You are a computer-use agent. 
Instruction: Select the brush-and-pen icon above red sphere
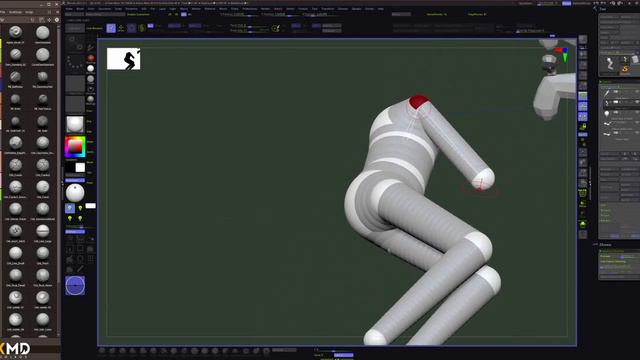pos(91,48)
